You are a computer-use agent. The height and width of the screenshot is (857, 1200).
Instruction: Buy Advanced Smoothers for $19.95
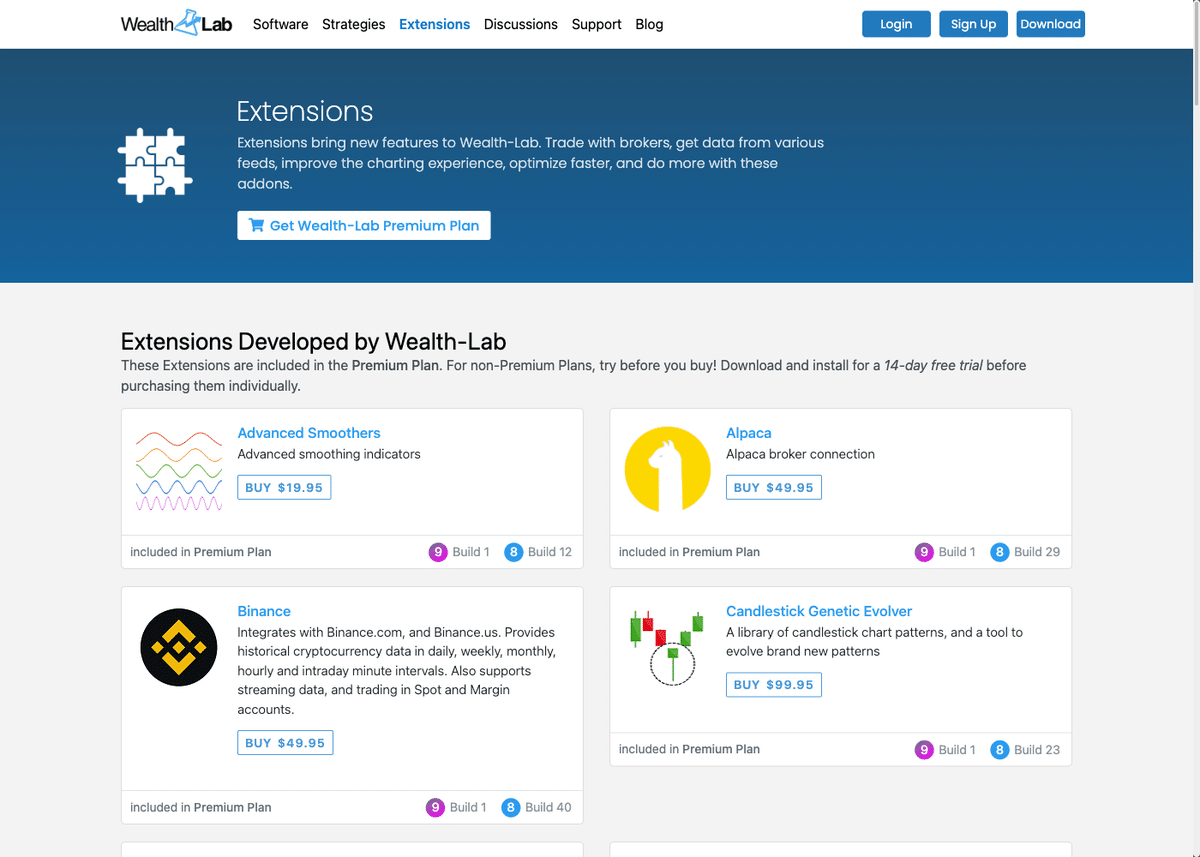point(284,487)
